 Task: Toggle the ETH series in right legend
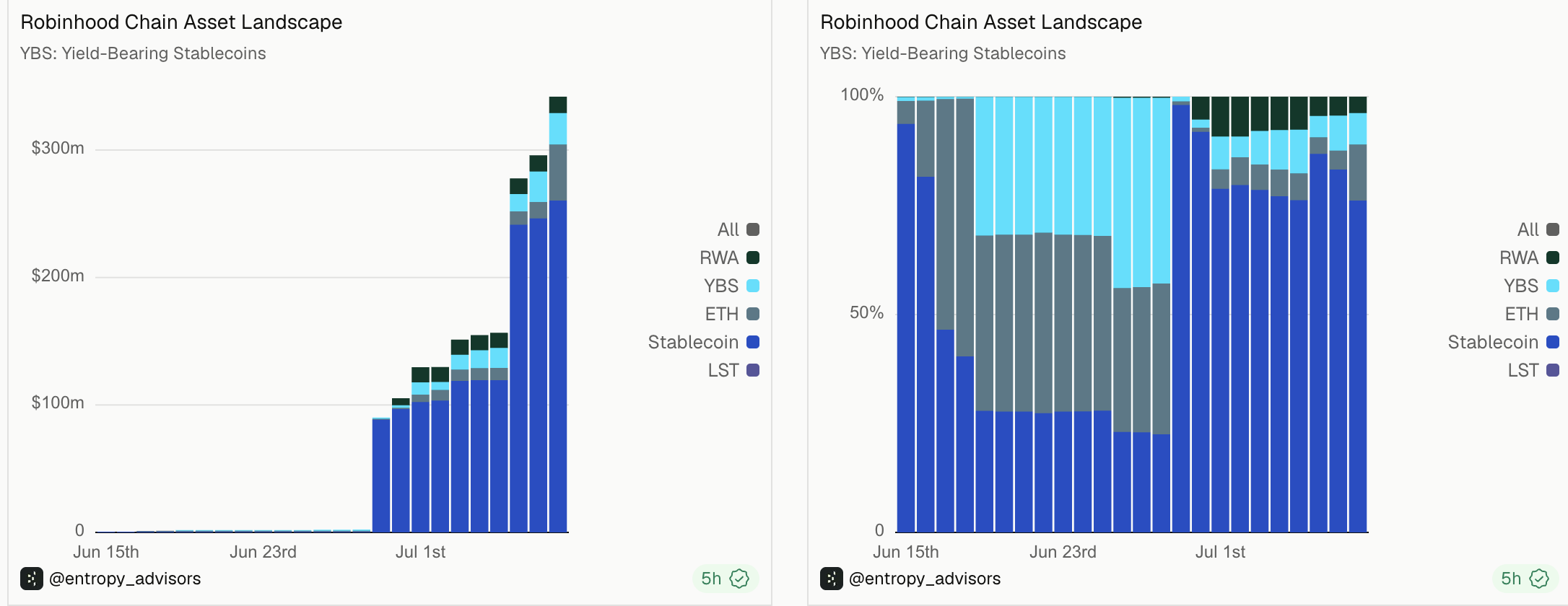point(1532,314)
